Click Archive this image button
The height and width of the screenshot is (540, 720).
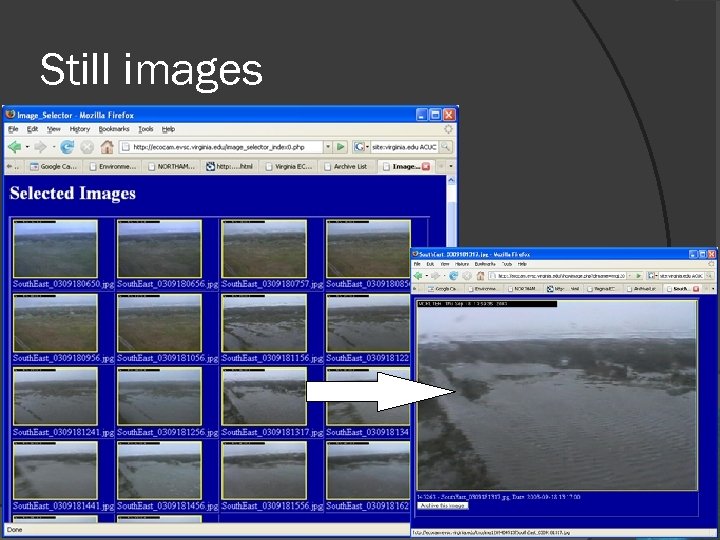[443, 506]
